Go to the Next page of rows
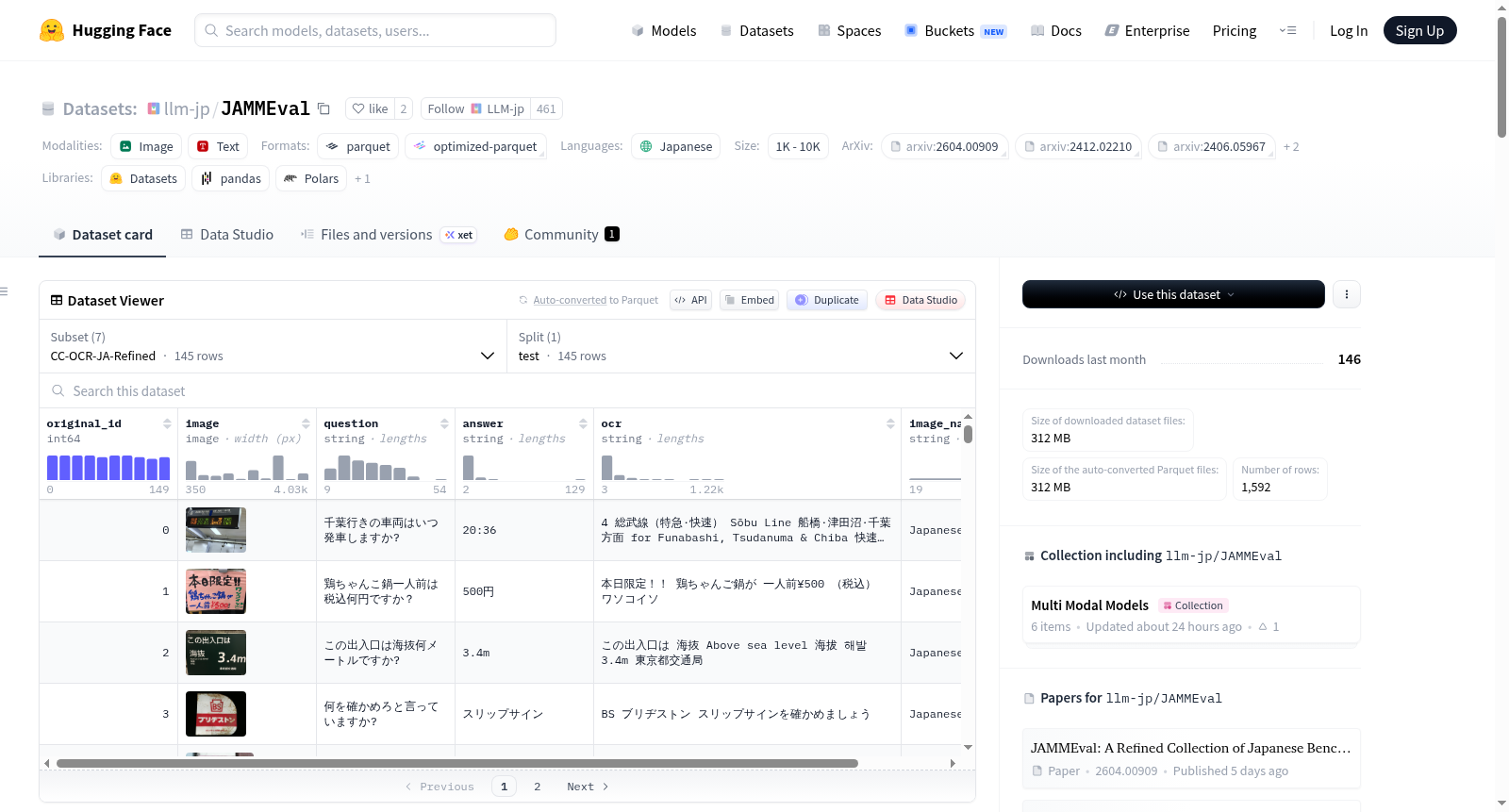 (x=588, y=787)
